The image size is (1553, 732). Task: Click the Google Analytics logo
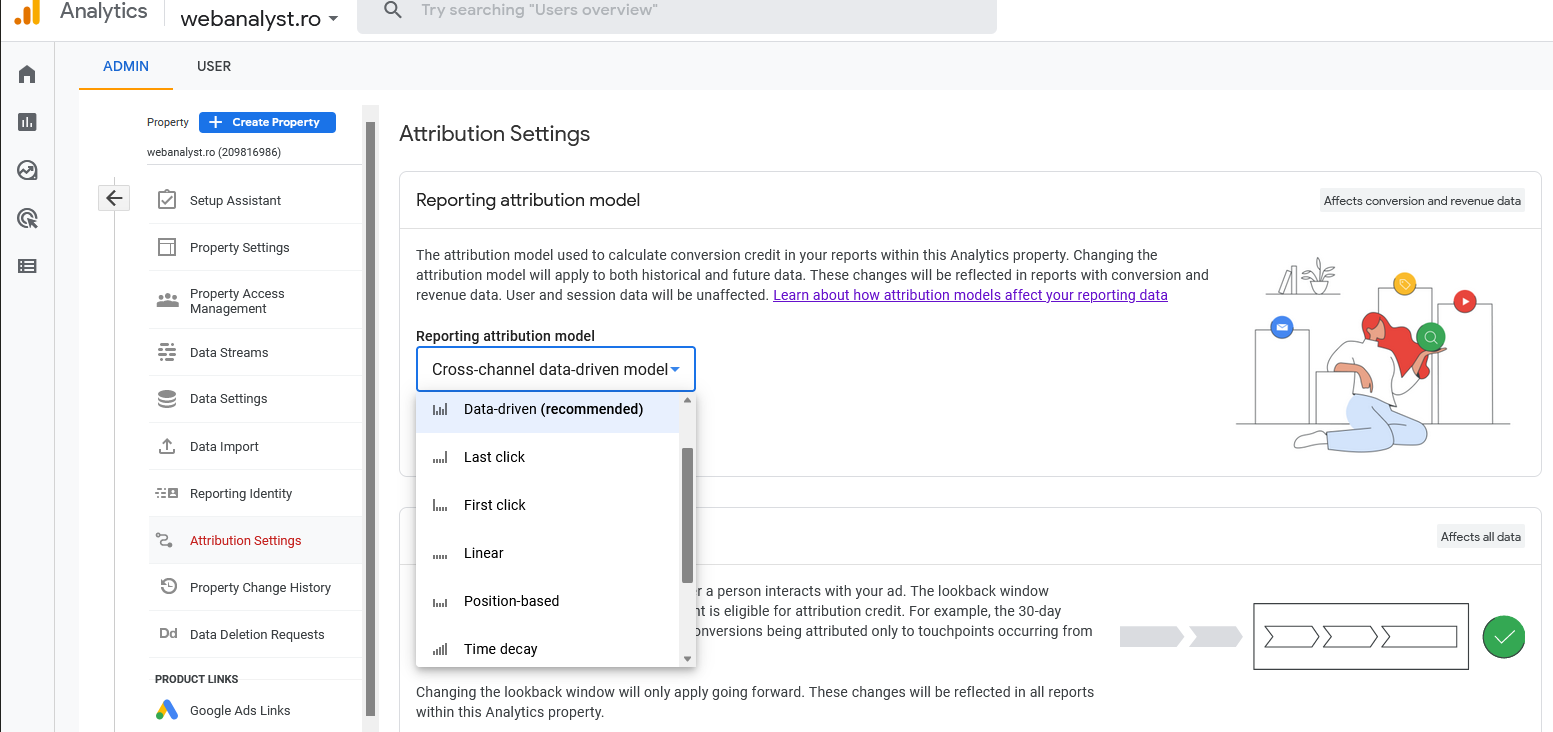(27, 12)
